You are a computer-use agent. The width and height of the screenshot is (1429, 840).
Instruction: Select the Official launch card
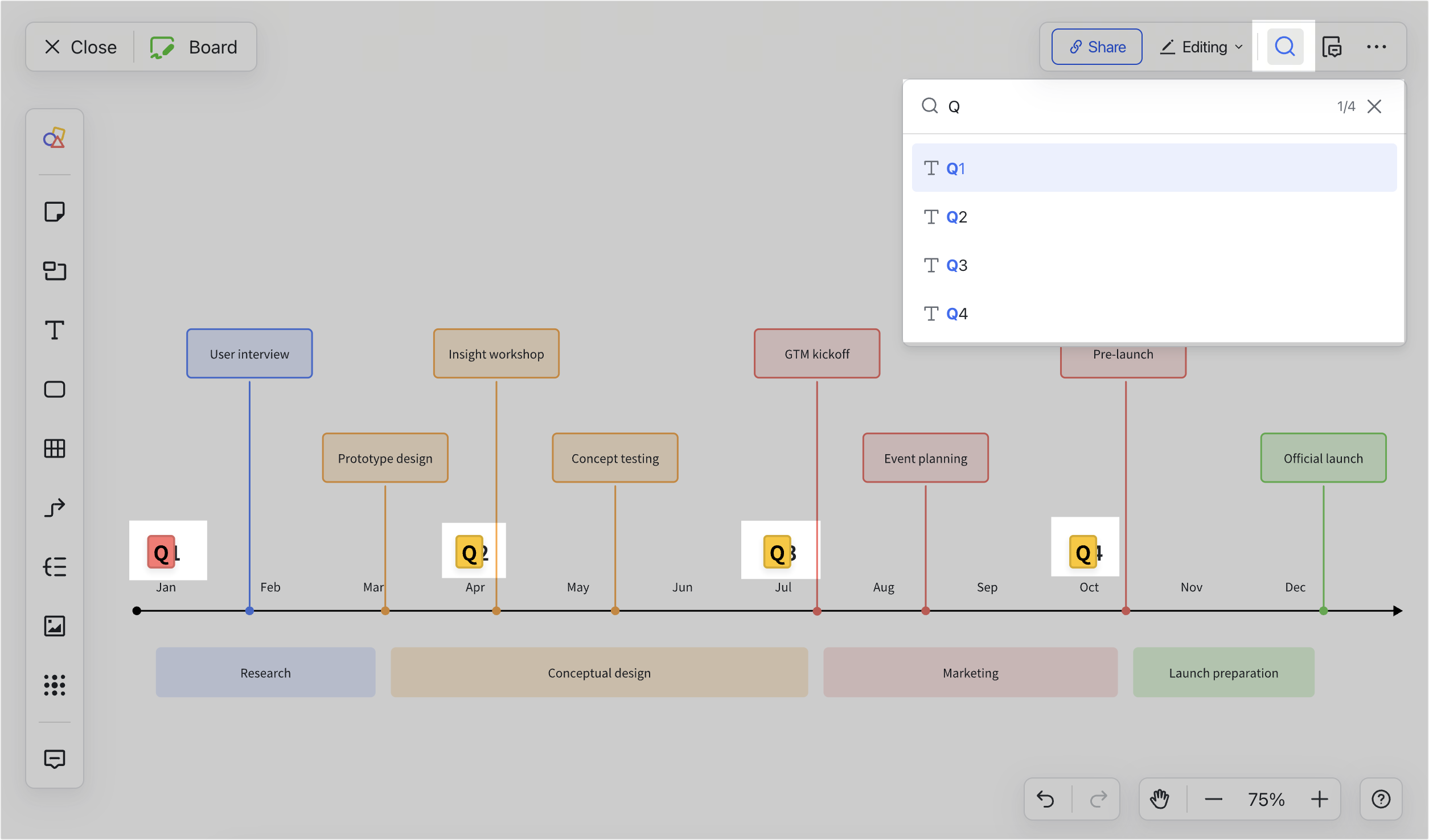1323,458
